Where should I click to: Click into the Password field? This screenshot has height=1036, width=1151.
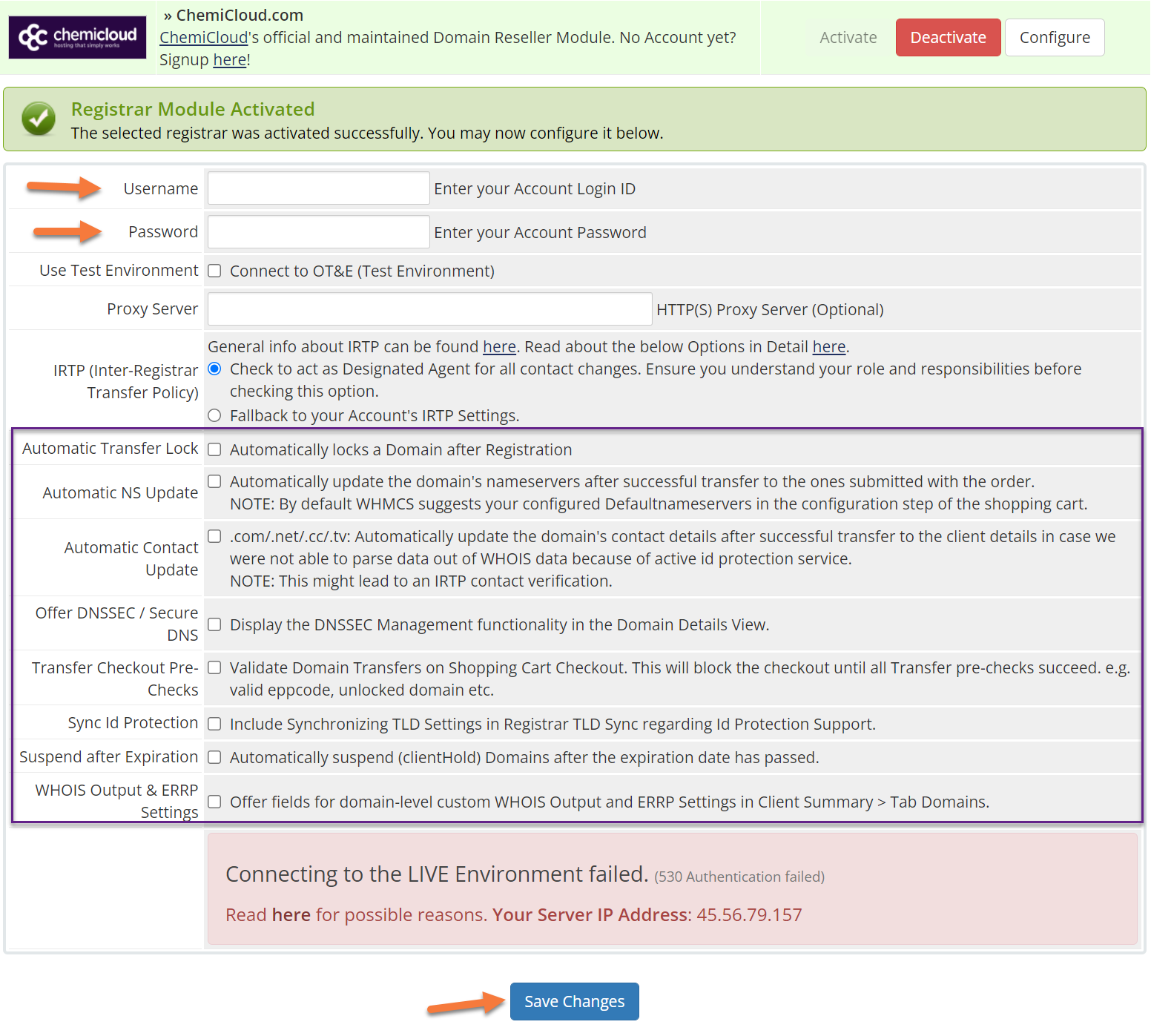(318, 232)
